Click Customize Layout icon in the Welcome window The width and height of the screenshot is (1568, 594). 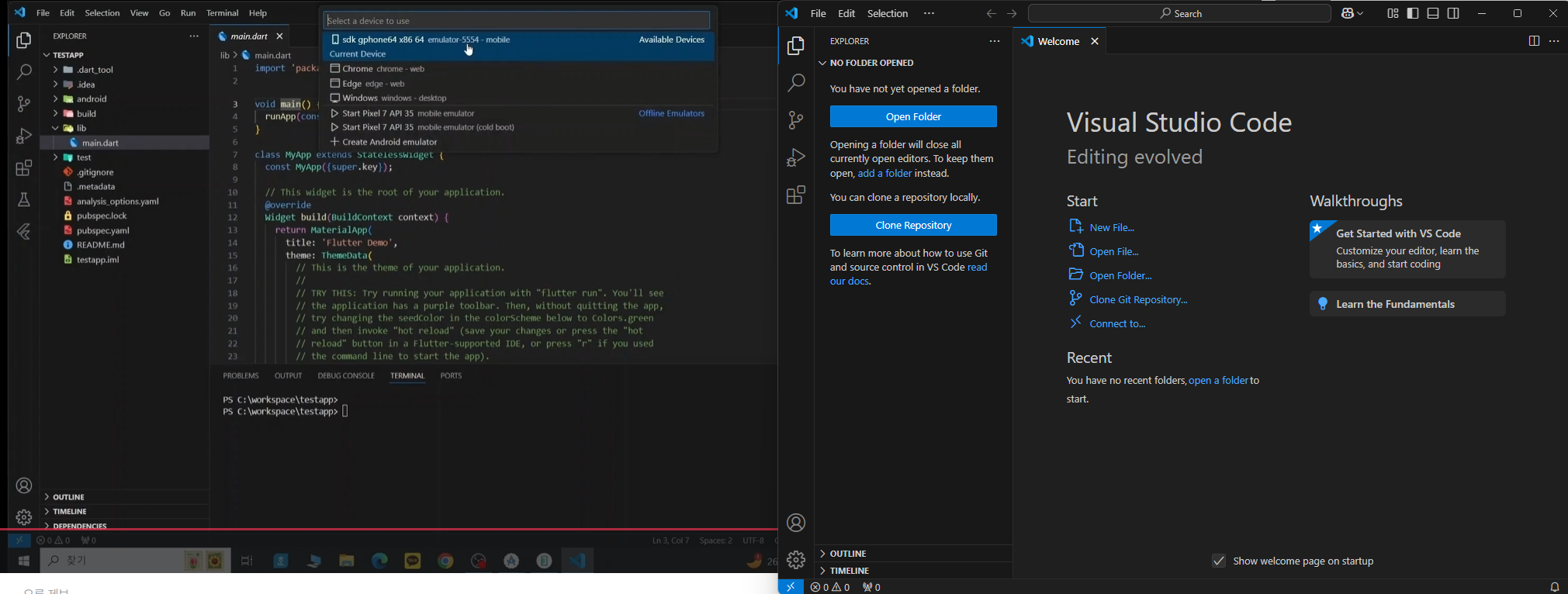pyautogui.click(x=1393, y=14)
